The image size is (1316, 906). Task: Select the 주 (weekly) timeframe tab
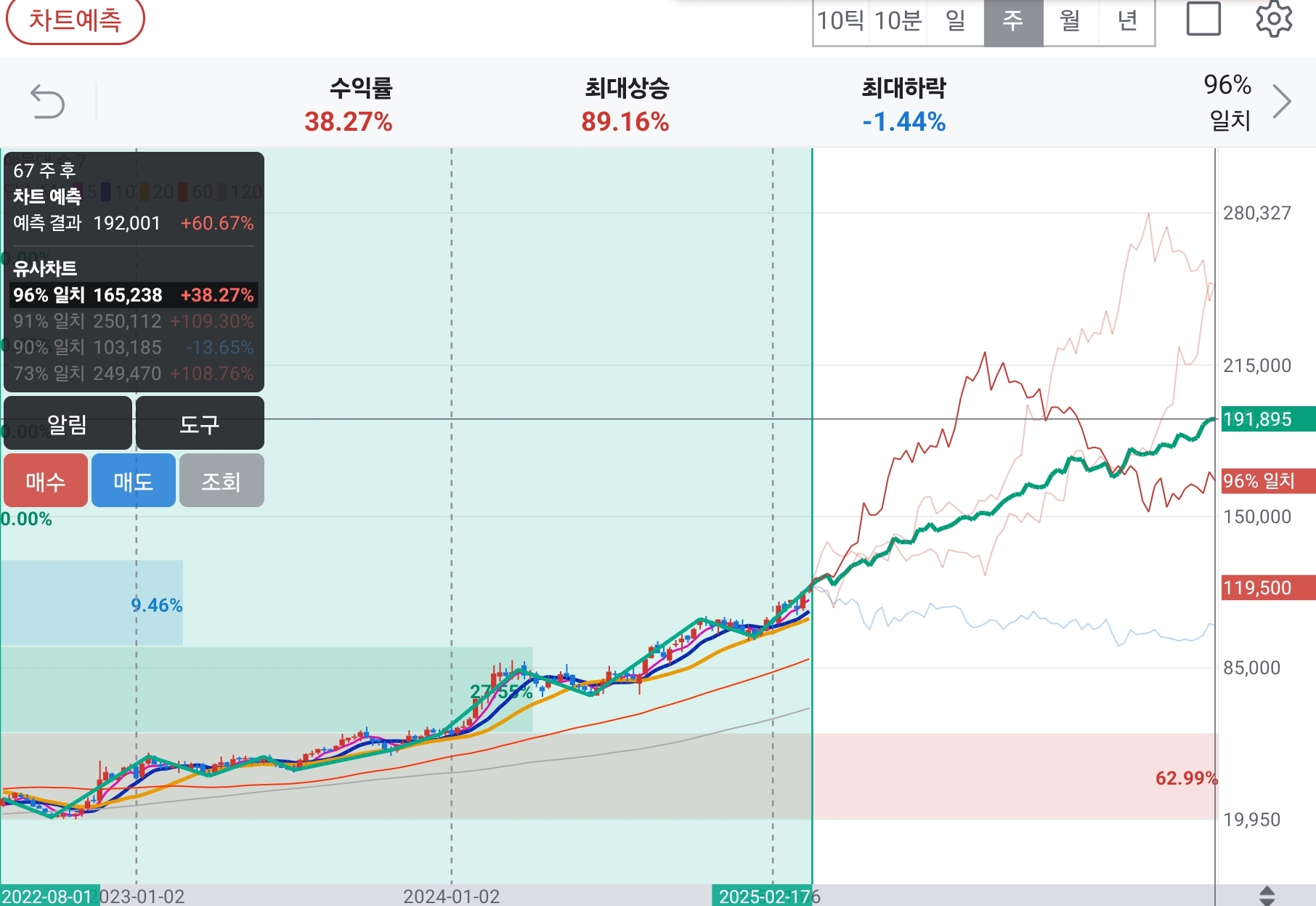pyautogui.click(x=1013, y=21)
